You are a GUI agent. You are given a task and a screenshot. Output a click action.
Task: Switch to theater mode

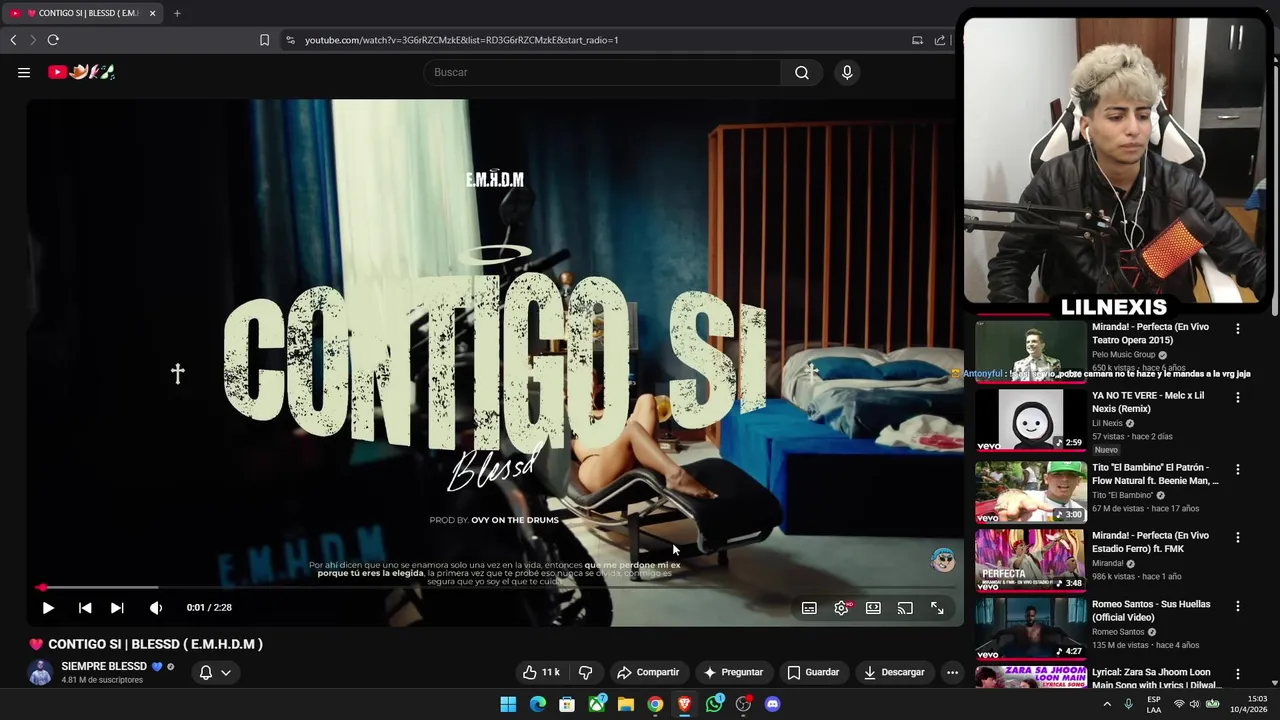[x=873, y=608]
